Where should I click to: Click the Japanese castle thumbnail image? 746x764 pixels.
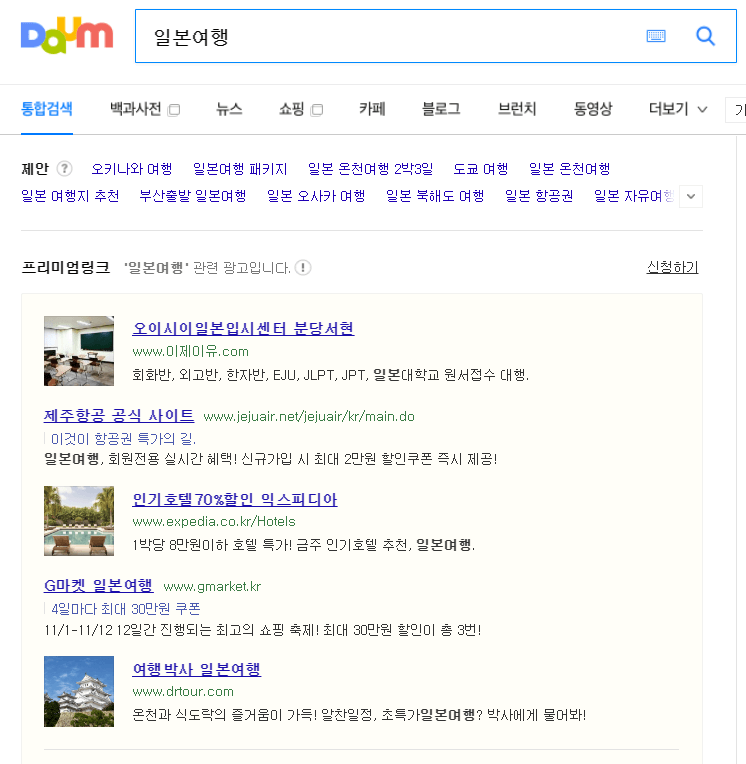(x=79, y=691)
